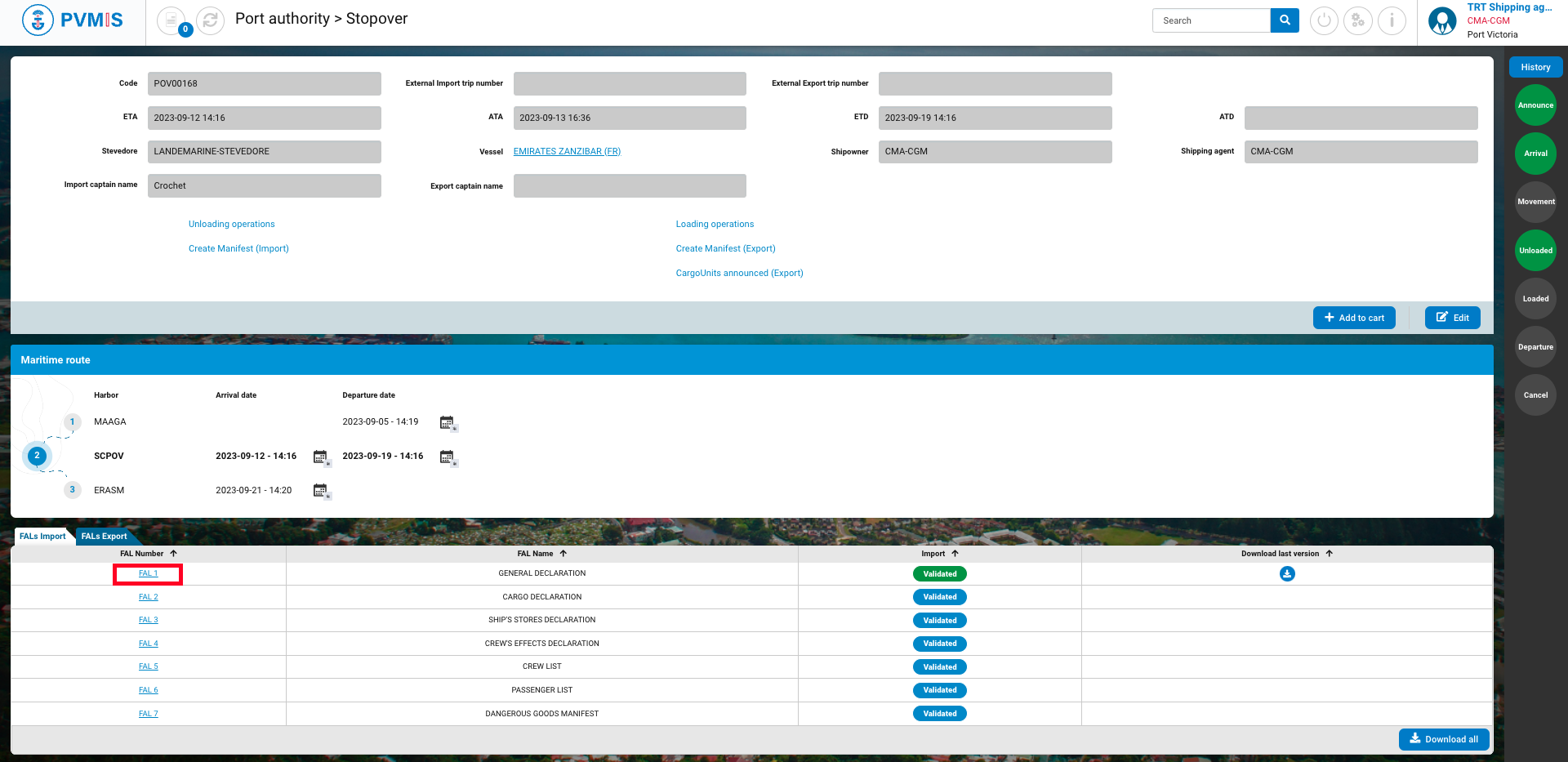This screenshot has width=1568, height=762.
Task: Download the General Declaration last version
Action: click(1287, 574)
